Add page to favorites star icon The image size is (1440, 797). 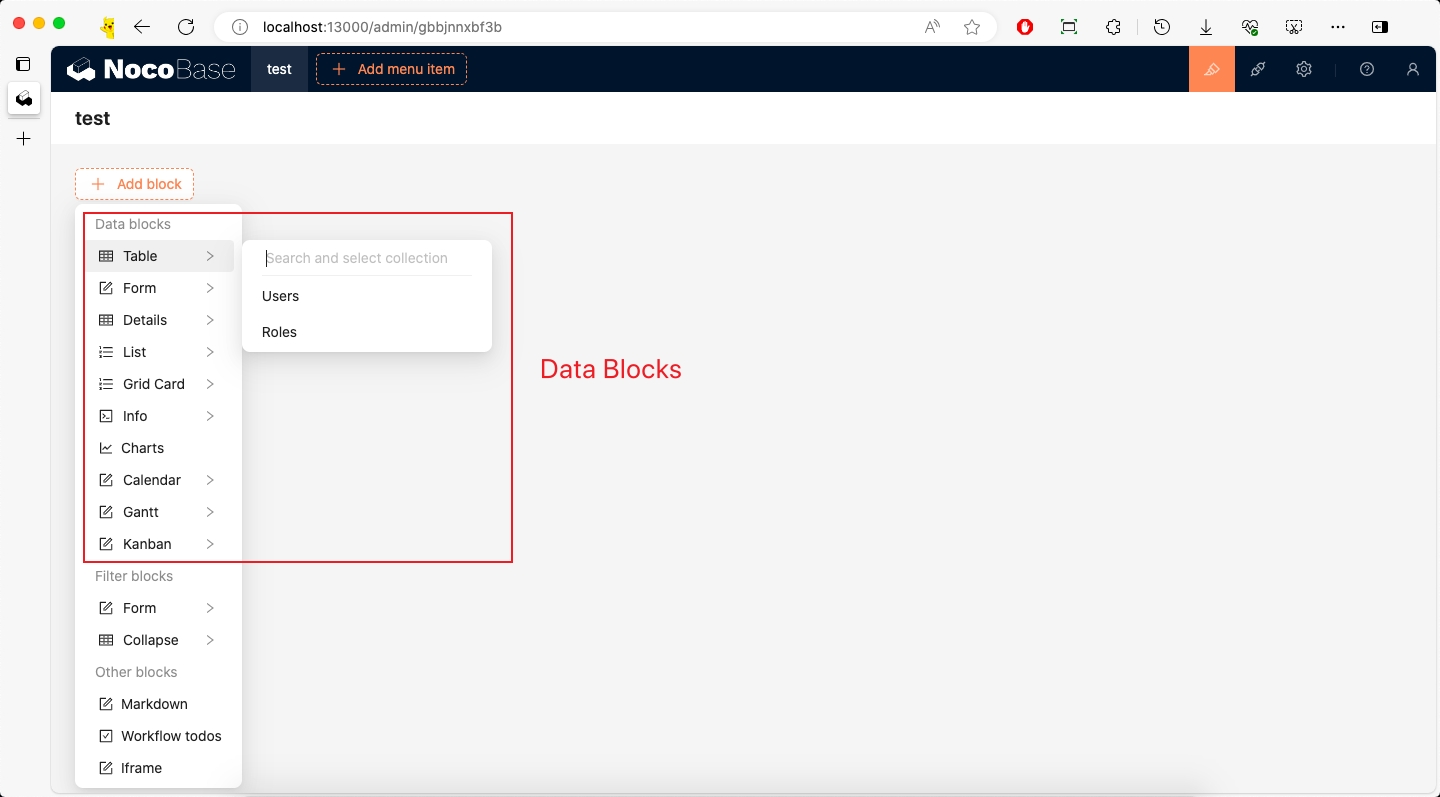tap(972, 27)
